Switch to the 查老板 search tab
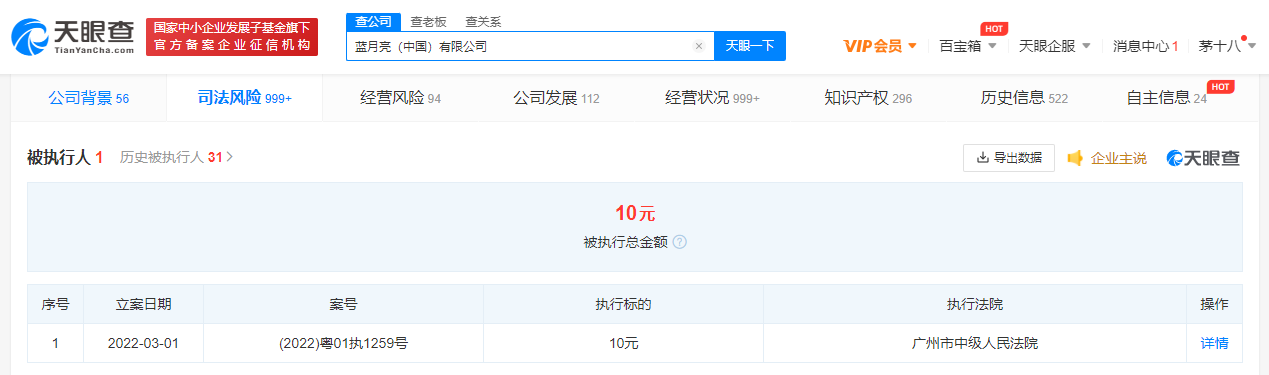The image size is (1269, 375). click(x=429, y=21)
